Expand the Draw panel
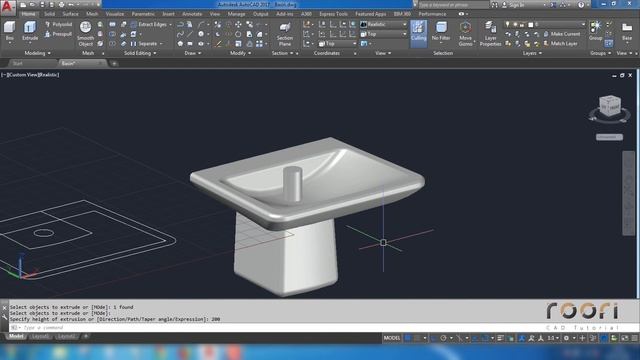 click(193, 53)
